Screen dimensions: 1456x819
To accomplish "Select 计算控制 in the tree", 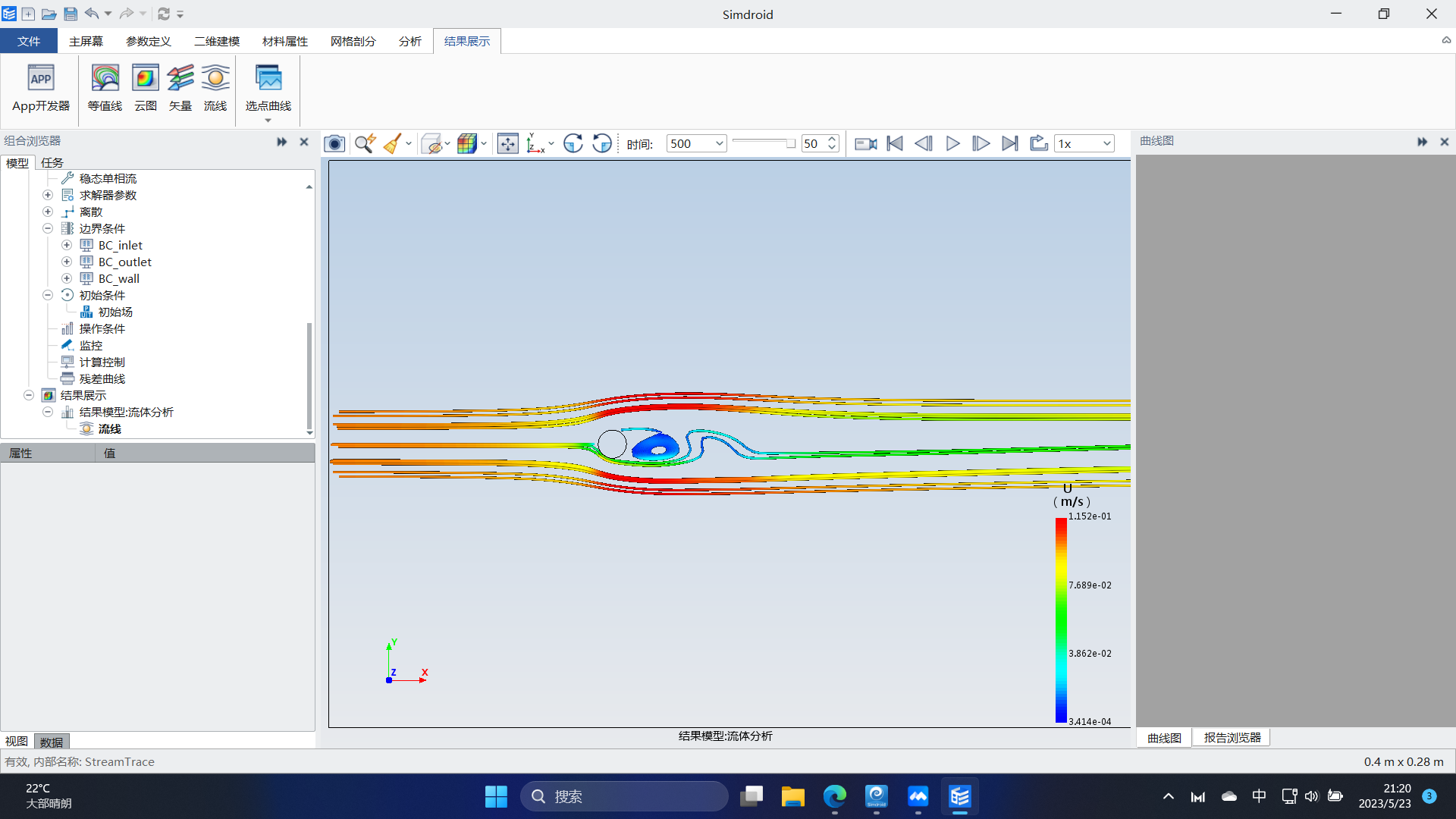I will 102,362.
